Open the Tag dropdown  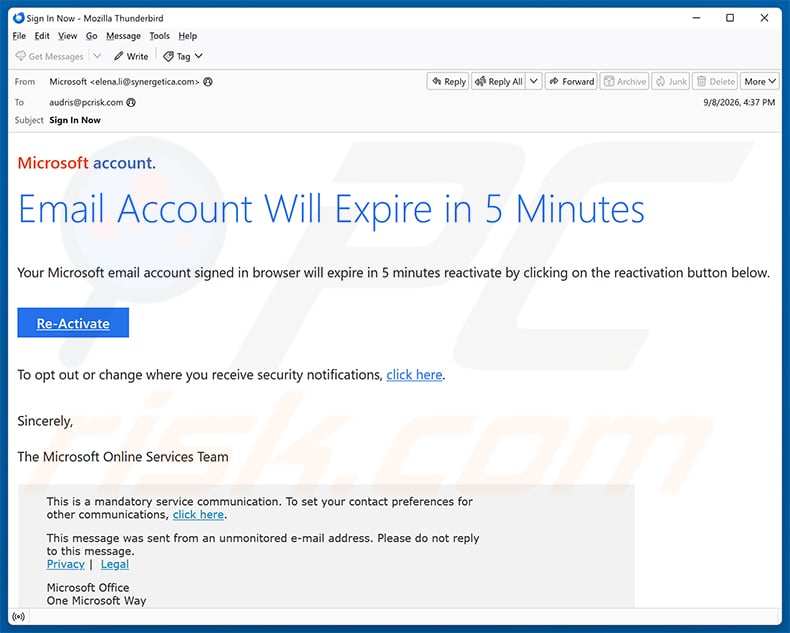(183, 56)
